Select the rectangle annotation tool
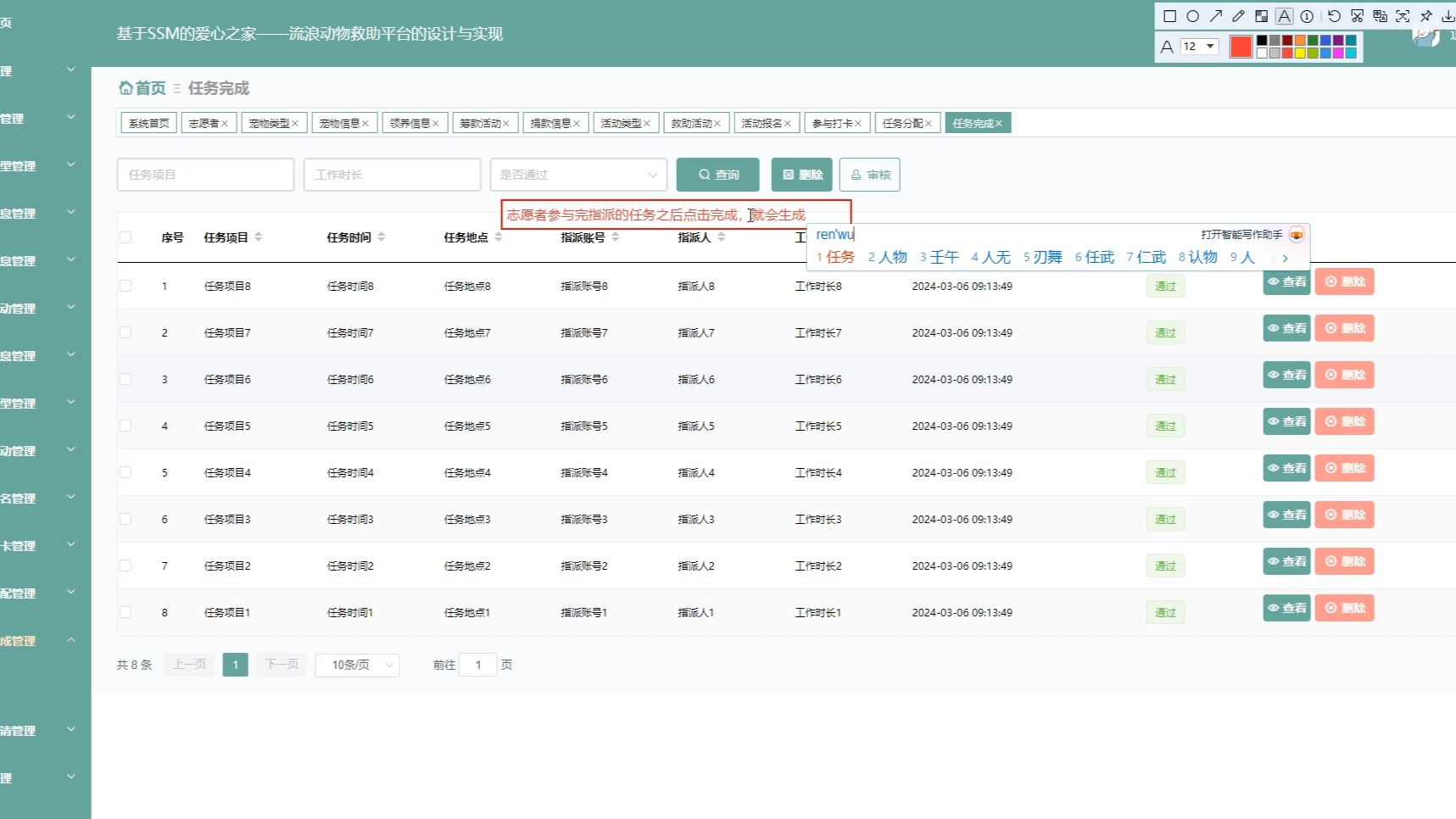 click(x=1170, y=16)
